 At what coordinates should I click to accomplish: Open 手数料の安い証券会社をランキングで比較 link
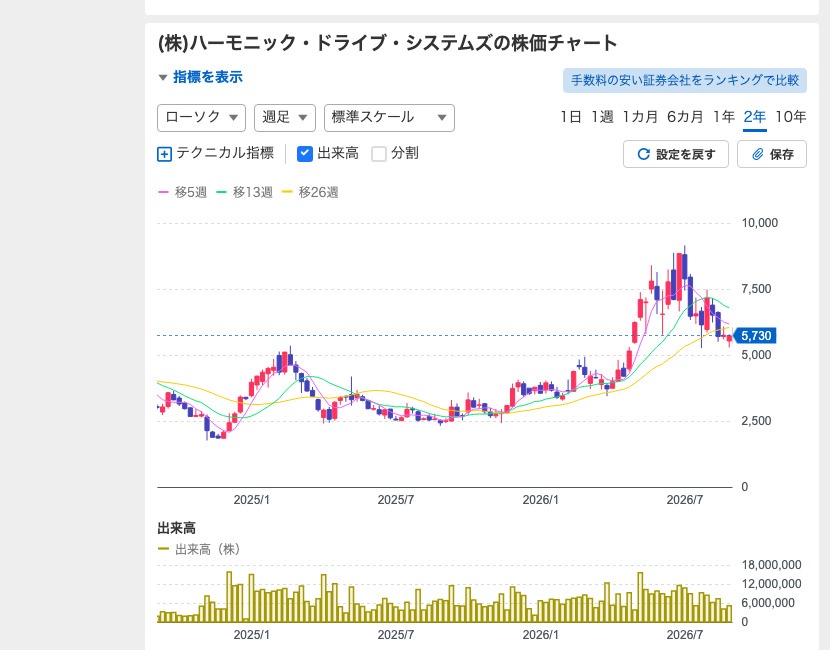(x=684, y=80)
